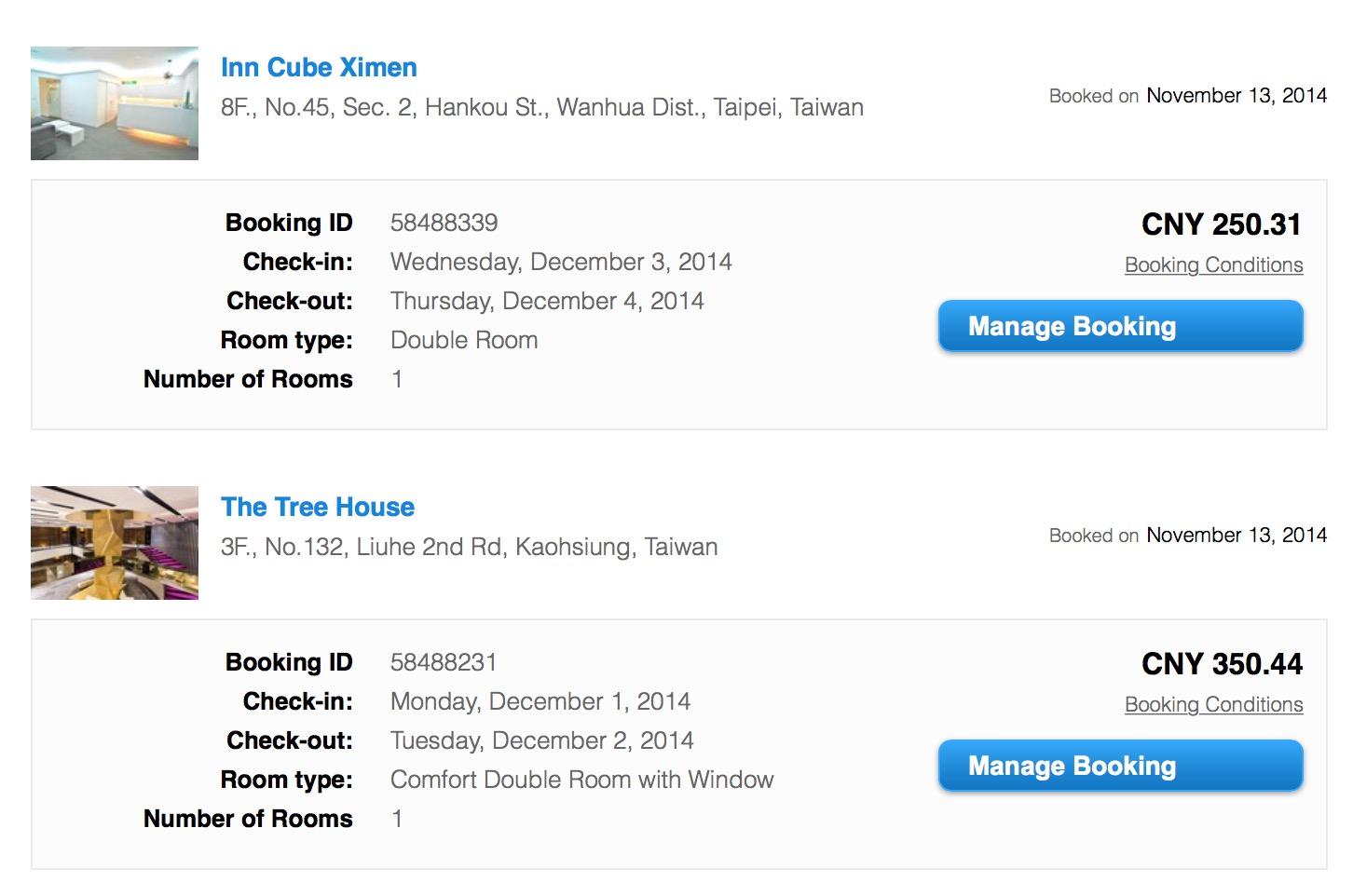This screenshot has height=896, width=1353.
Task: Click the Wednesday, December 3 check-in date
Action: (561, 262)
